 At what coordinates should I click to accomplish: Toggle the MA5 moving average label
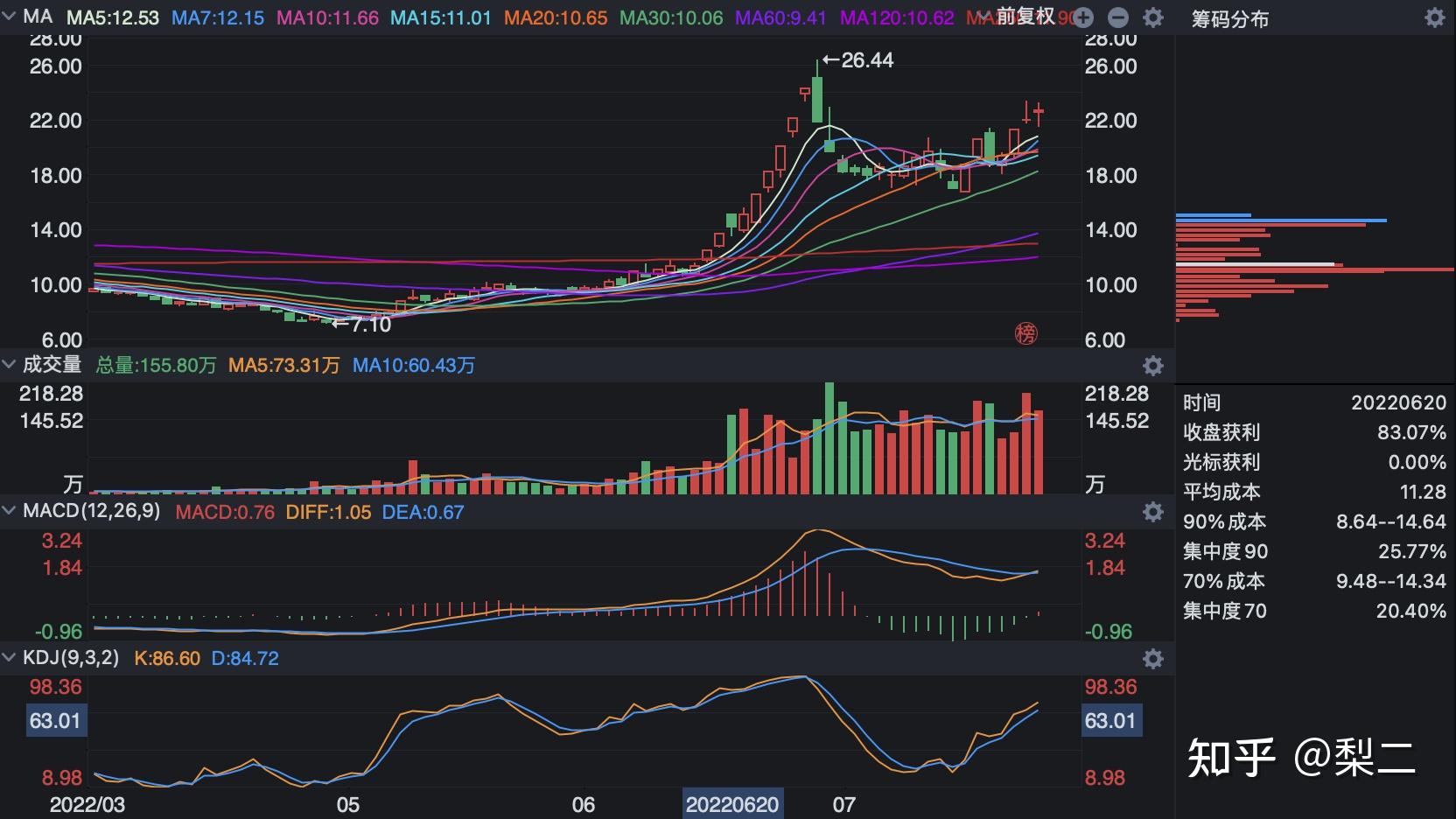[113, 17]
